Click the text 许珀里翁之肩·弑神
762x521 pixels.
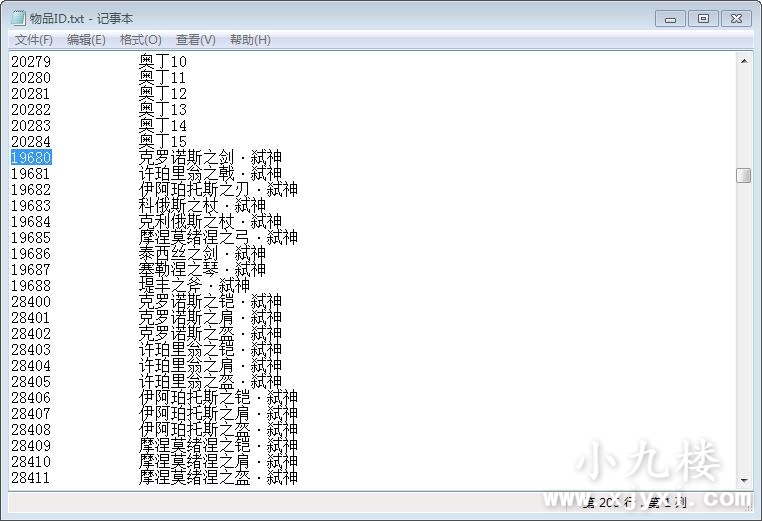click(210, 366)
